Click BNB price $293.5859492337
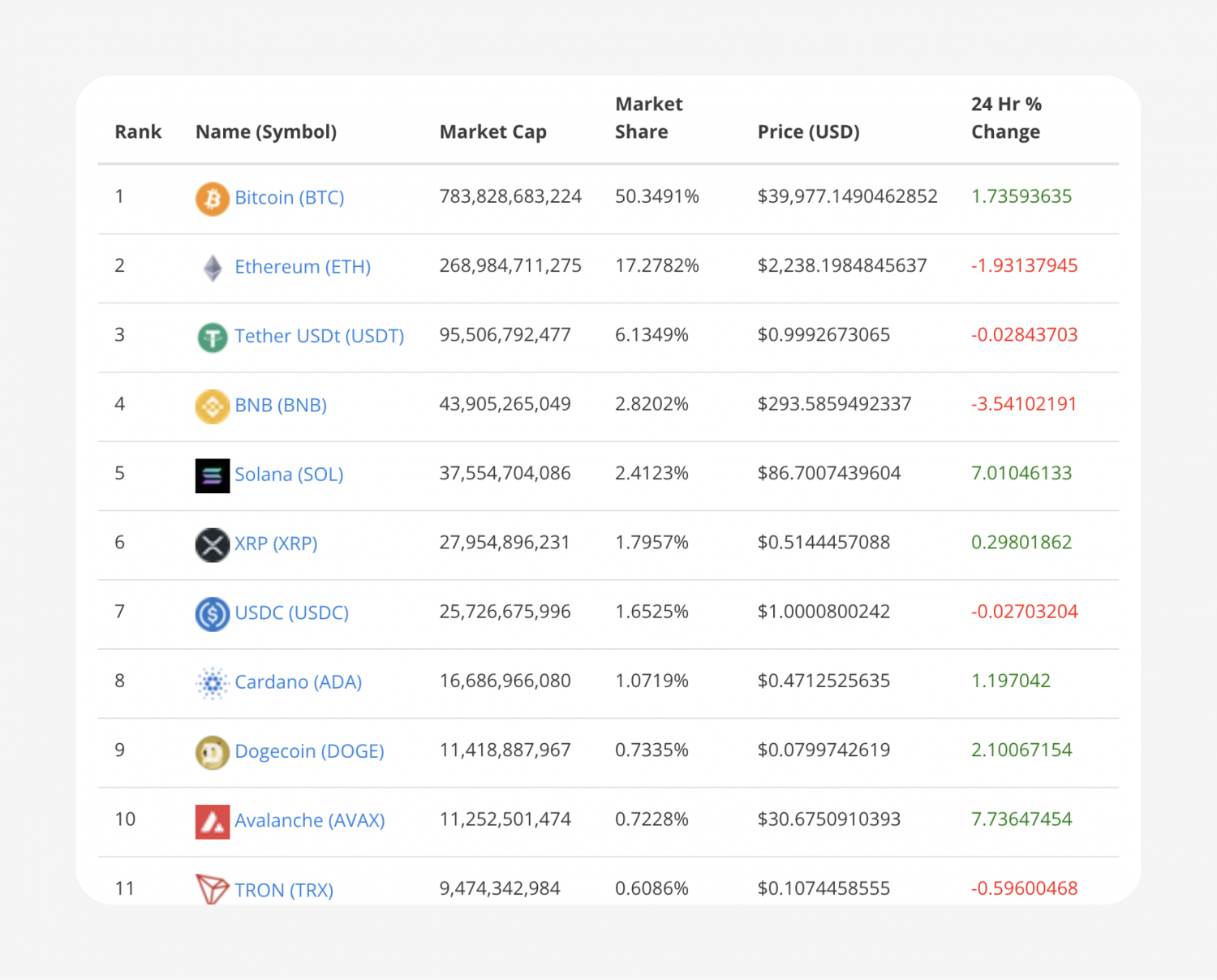Screen dimensions: 1217x980 (x=835, y=404)
